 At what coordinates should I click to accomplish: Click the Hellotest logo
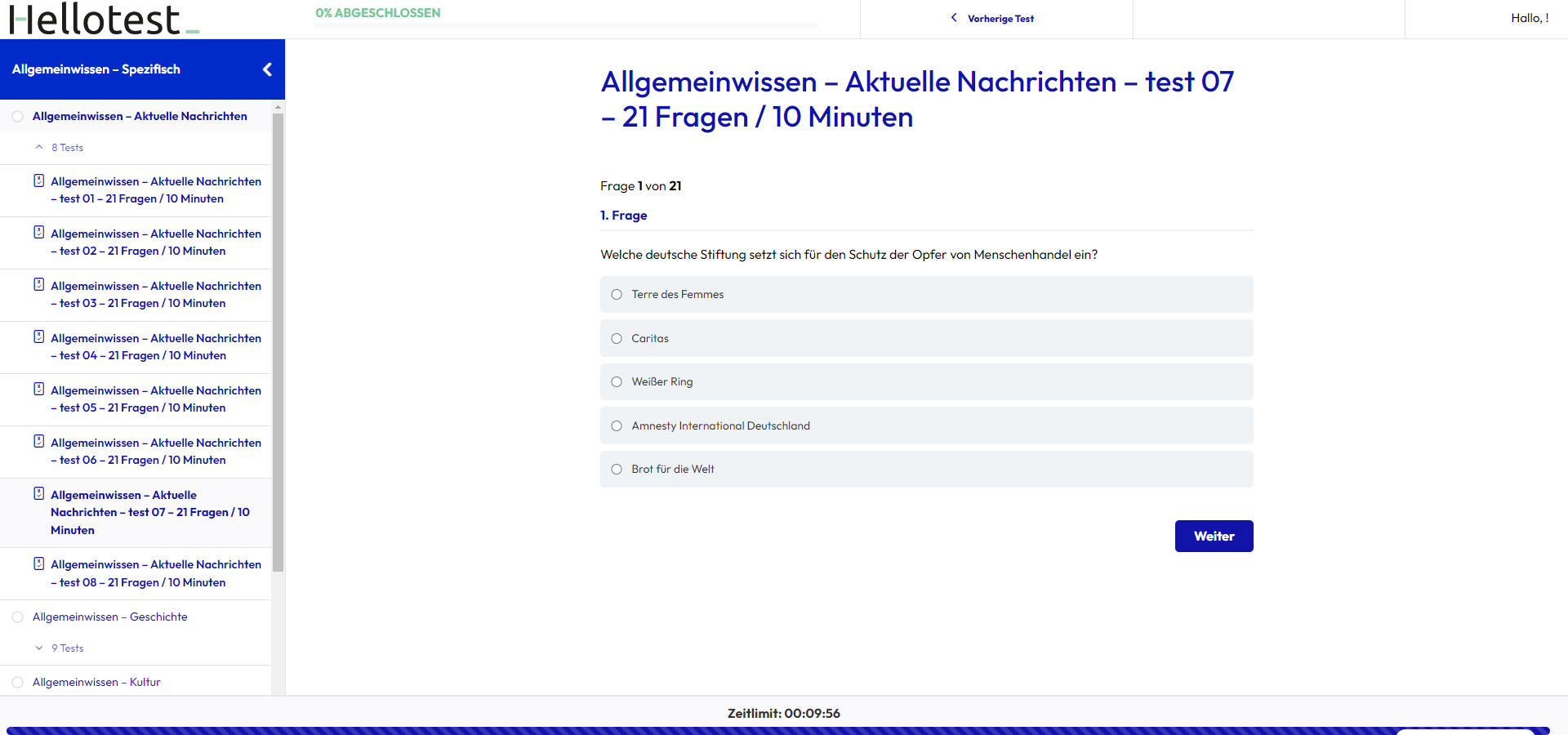[104, 20]
